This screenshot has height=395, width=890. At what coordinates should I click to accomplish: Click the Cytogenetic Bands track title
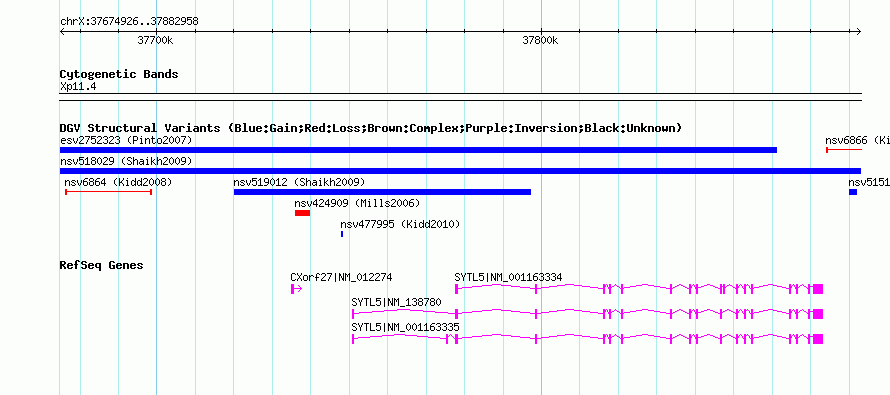coord(119,74)
